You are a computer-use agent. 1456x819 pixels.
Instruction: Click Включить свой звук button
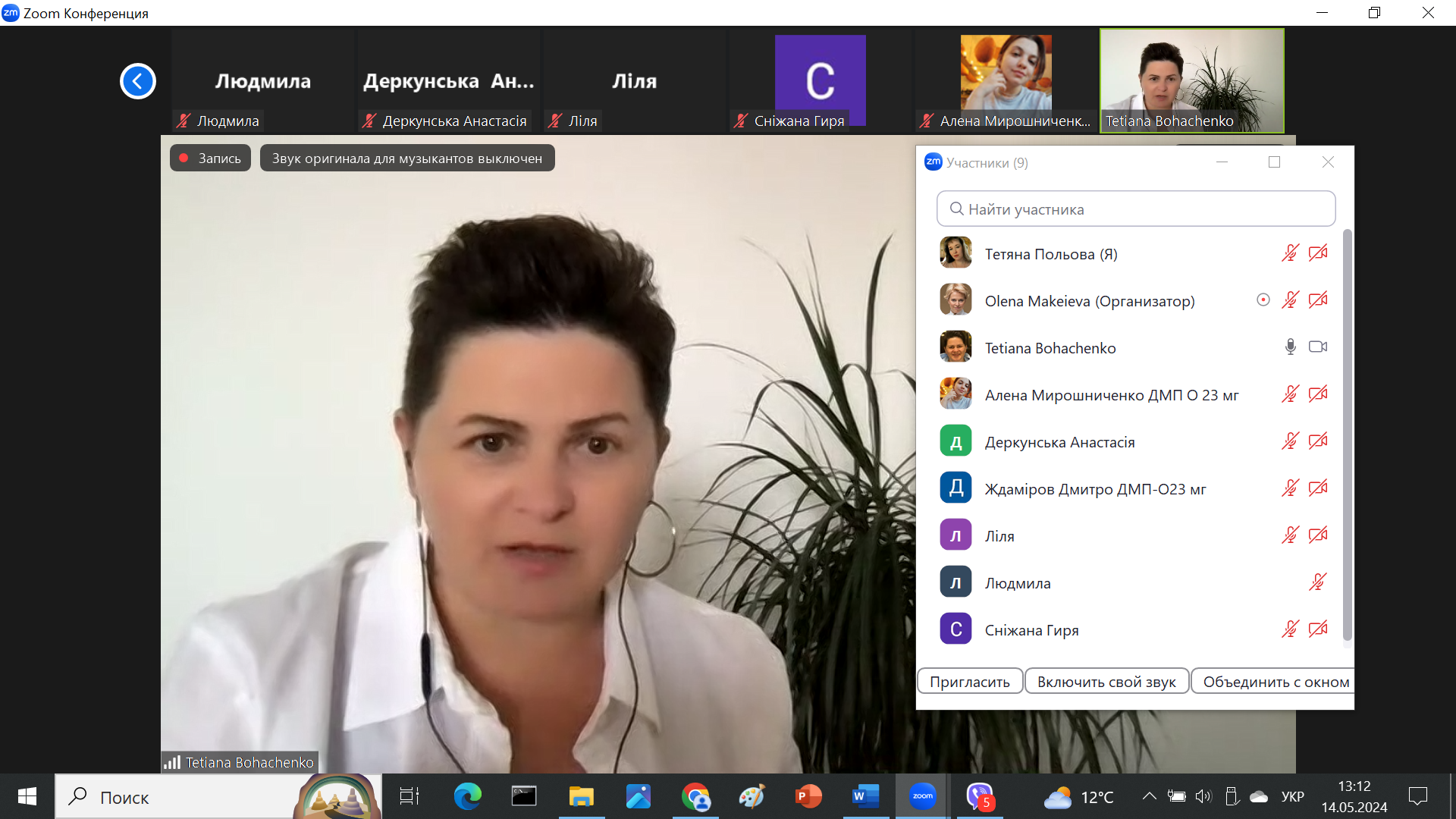coord(1106,682)
